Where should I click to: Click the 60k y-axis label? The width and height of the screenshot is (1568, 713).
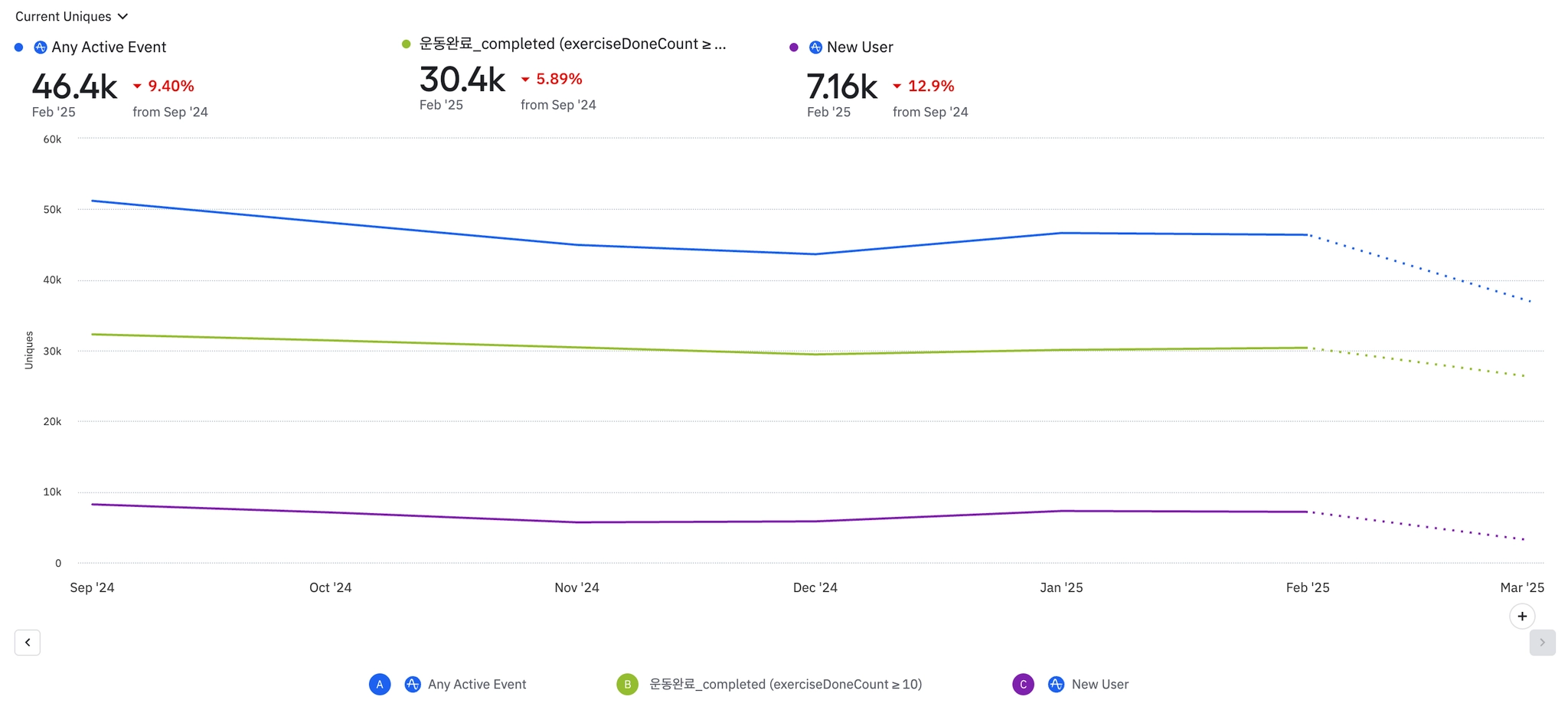[52, 139]
